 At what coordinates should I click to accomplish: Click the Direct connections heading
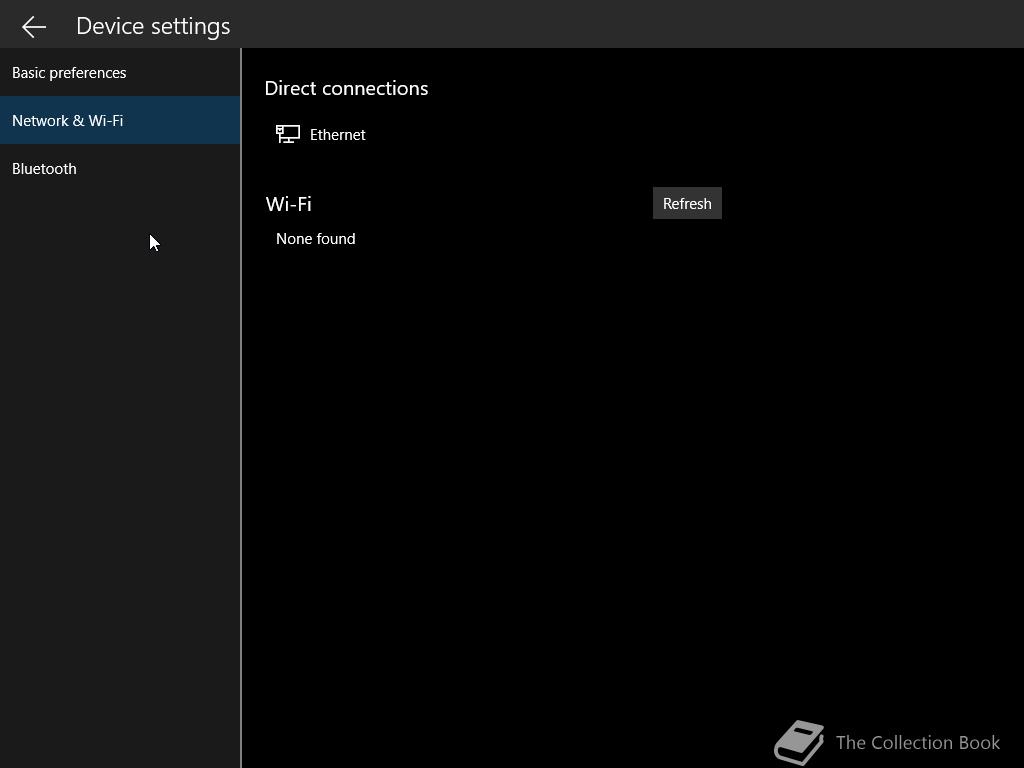[x=346, y=88]
